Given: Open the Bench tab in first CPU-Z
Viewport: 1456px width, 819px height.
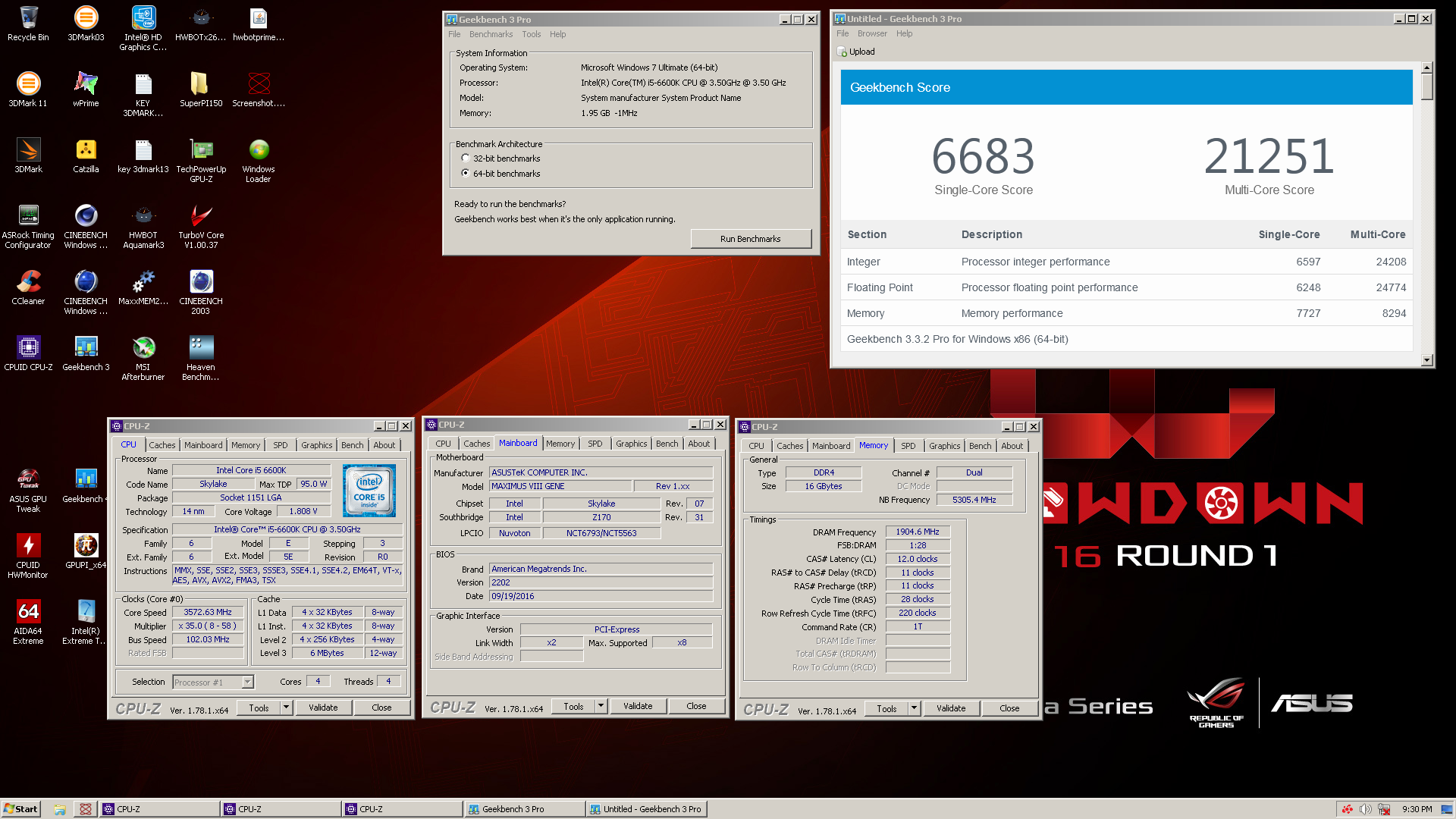Looking at the screenshot, I should 352,445.
